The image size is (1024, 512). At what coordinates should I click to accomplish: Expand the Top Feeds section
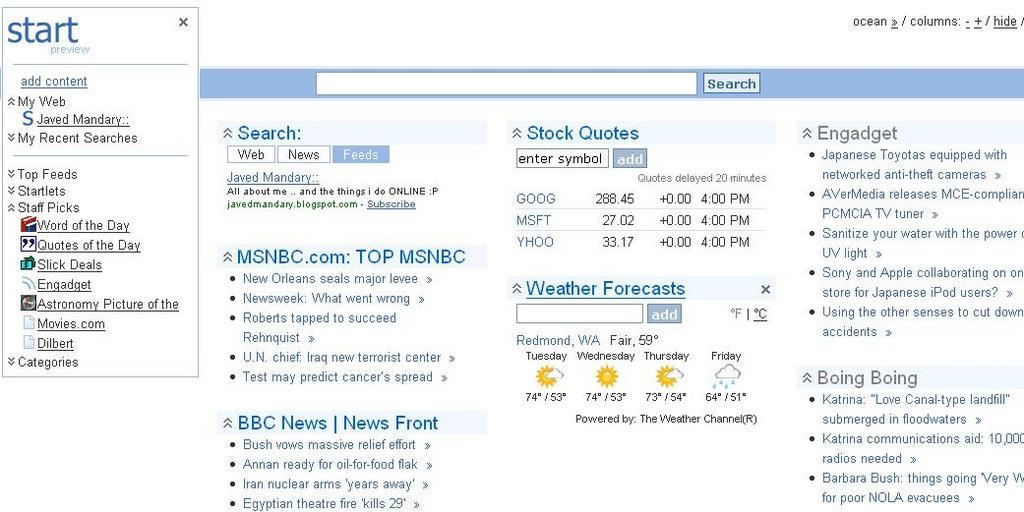click(x=11, y=174)
